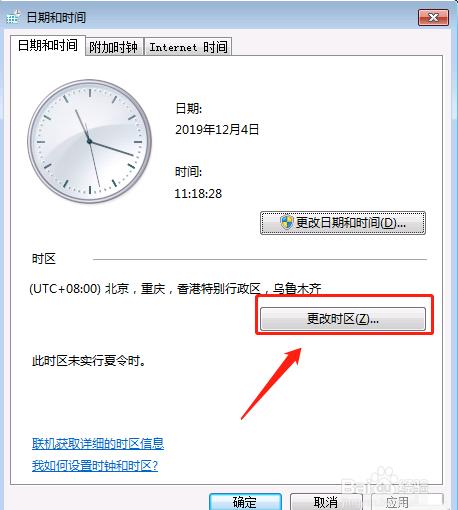Follow the 我如何设置时钟和时区? help link
458x510 pixels.
click(95, 466)
